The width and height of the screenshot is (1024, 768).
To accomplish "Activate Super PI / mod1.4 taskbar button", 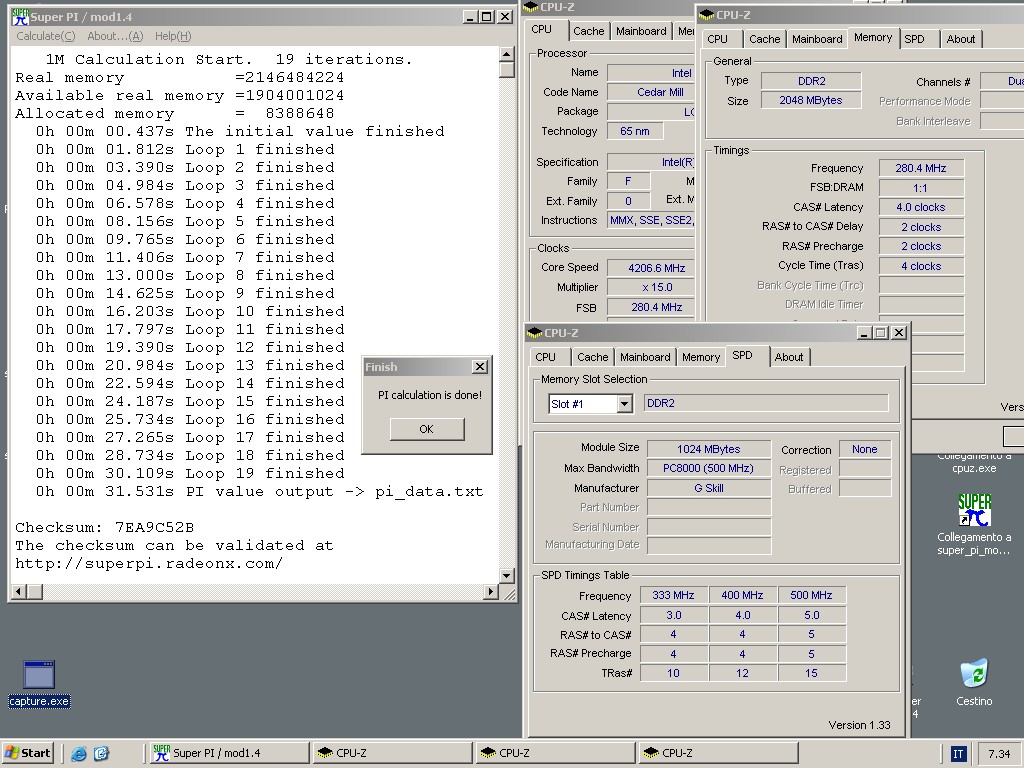I will pyautogui.click(x=228, y=753).
